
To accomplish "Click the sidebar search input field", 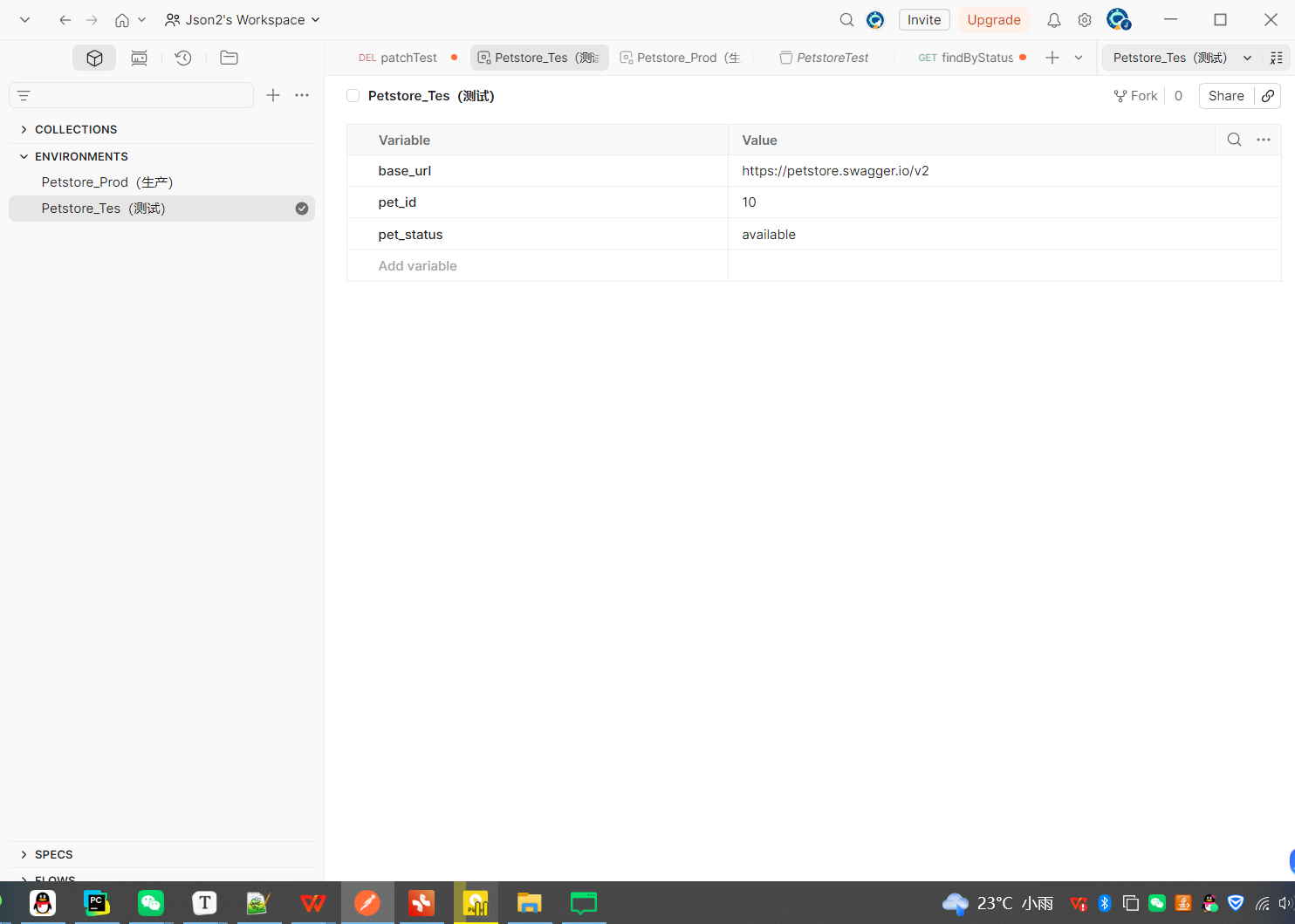I will coord(131,95).
